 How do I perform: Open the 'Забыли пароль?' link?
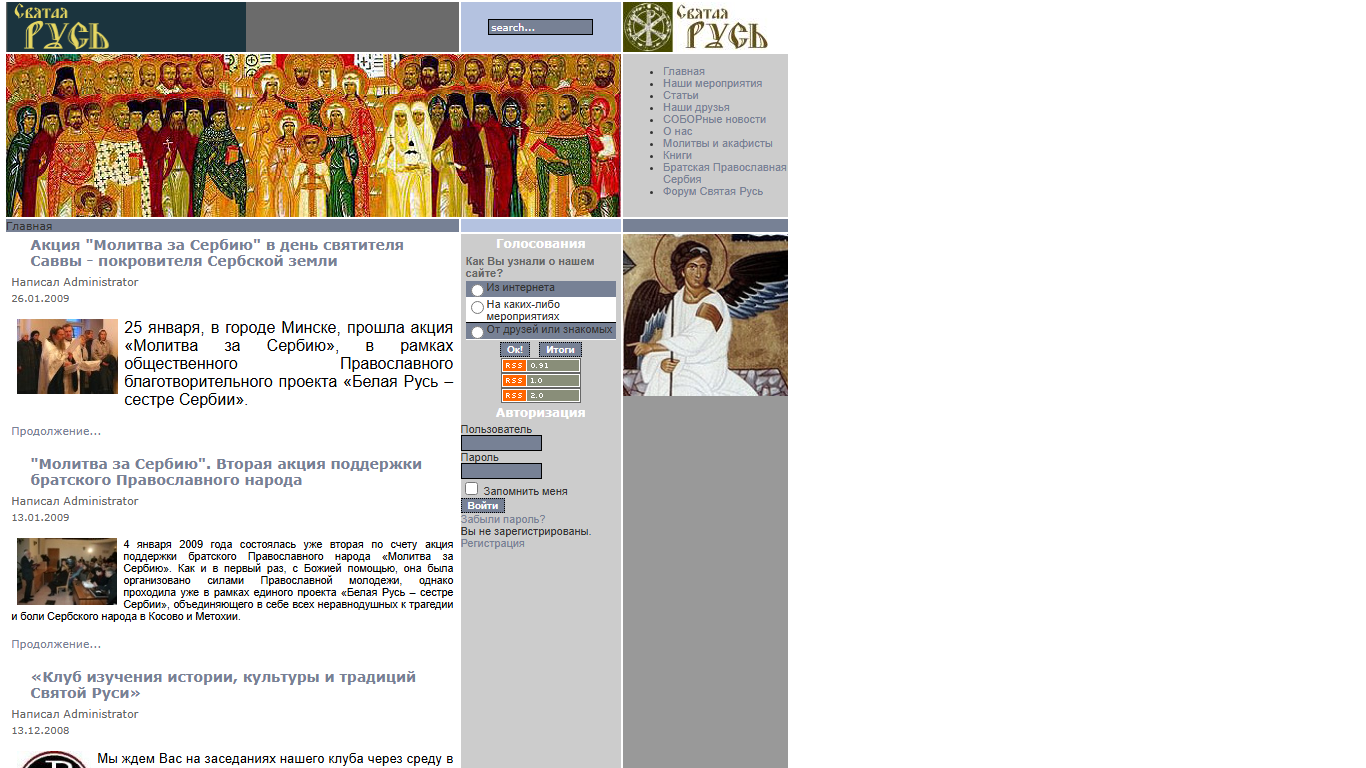click(503, 519)
